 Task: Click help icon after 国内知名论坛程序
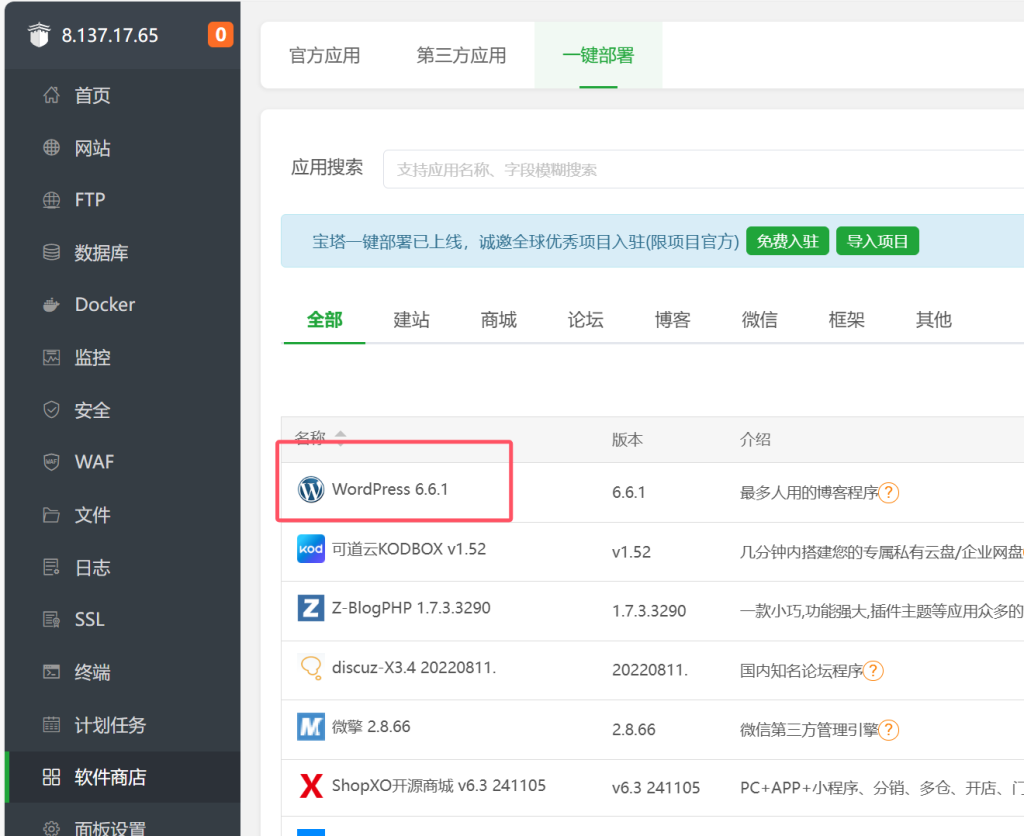[x=873, y=671]
